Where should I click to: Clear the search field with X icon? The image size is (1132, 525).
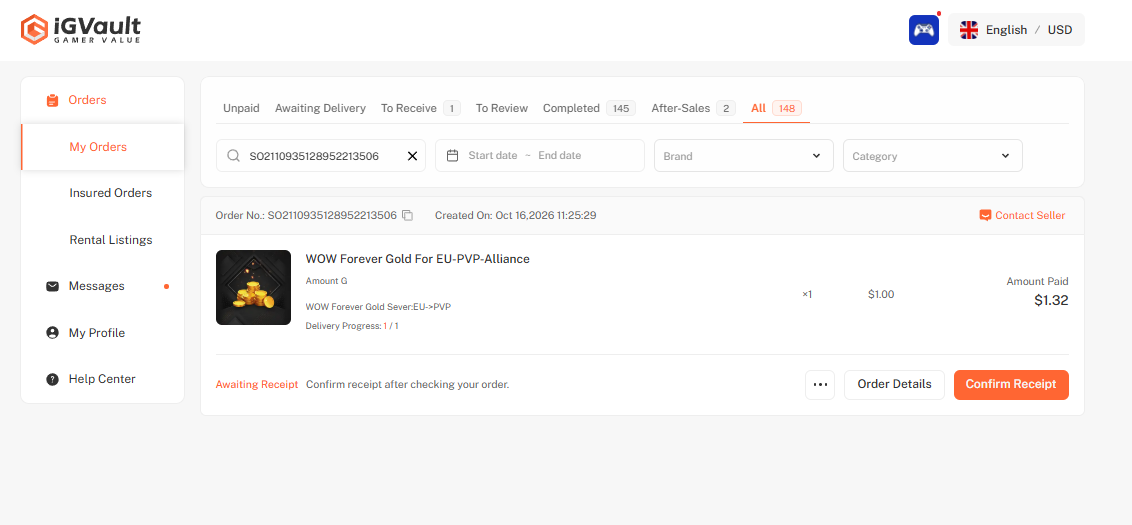tap(412, 156)
